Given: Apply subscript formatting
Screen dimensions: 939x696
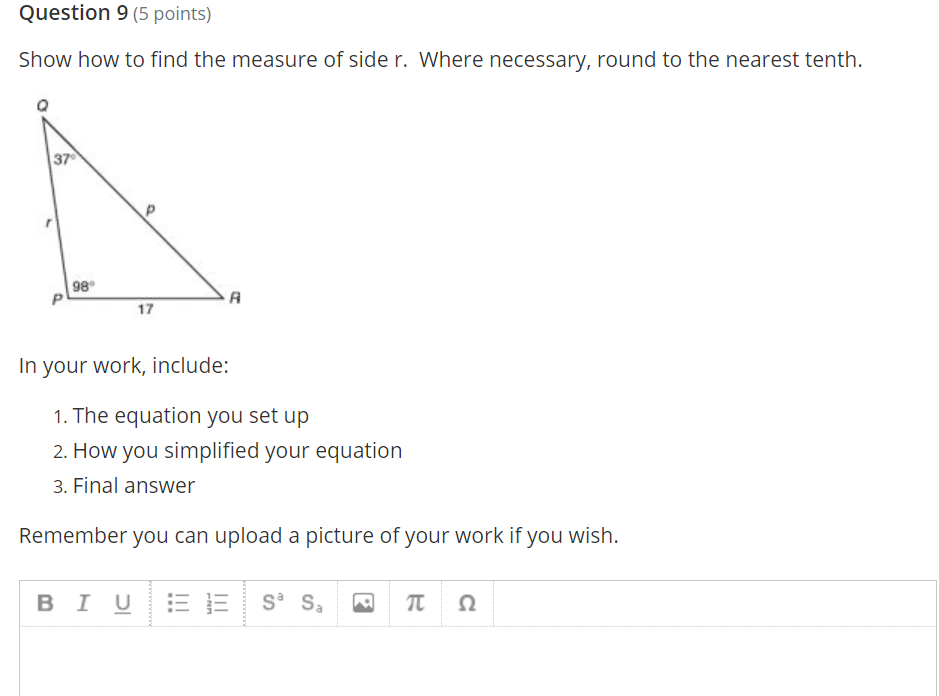Looking at the screenshot, I should pos(313,603).
